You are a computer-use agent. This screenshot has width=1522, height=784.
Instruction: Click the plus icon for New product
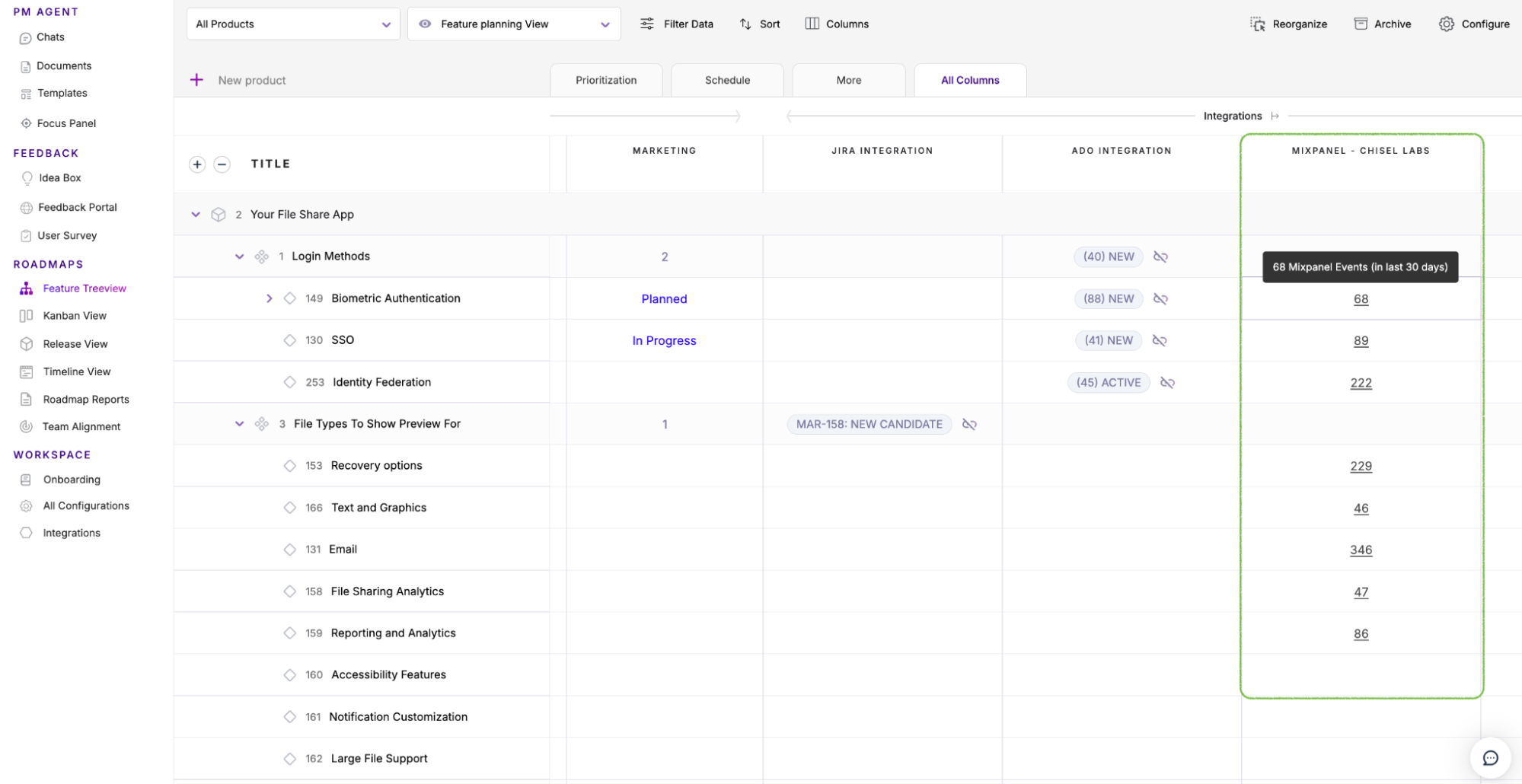pos(197,80)
